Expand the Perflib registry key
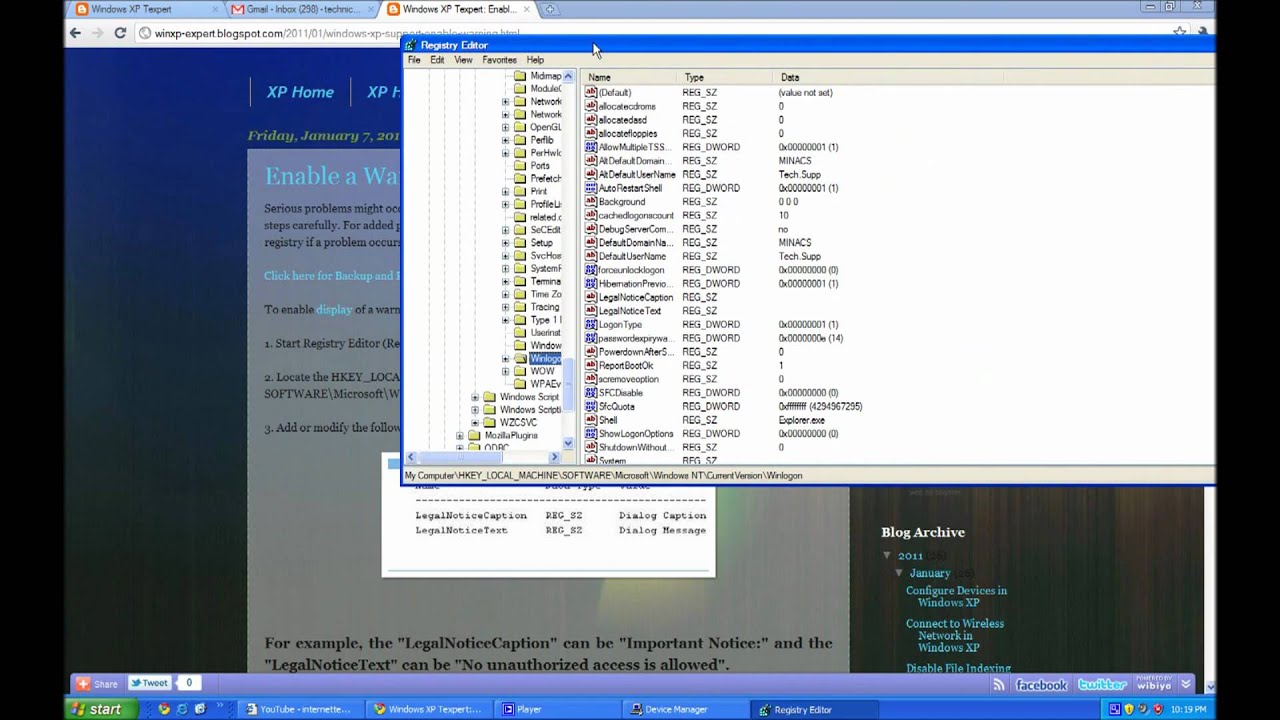The width and height of the screenshot is (1280, 720). 505,140
